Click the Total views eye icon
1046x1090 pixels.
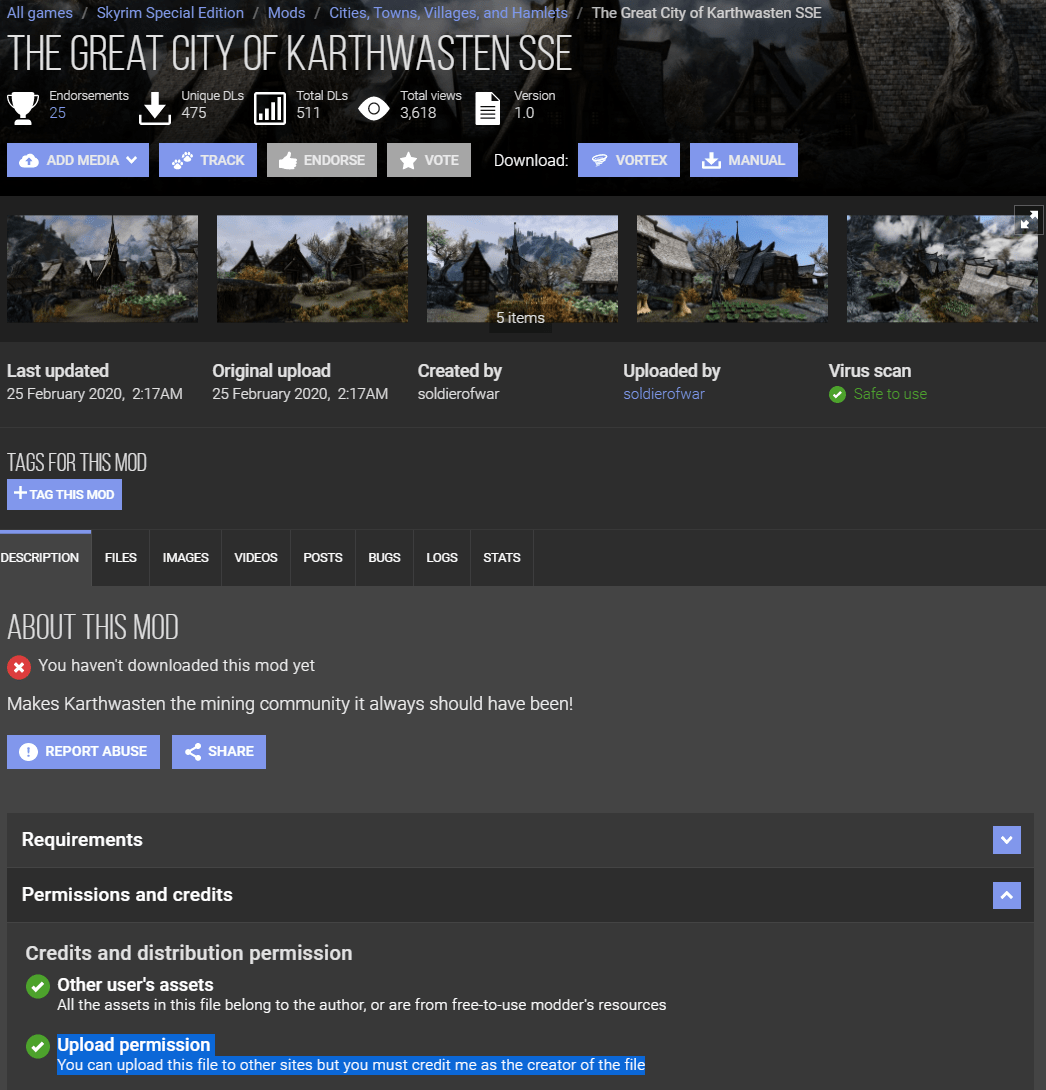pos(374,108)
